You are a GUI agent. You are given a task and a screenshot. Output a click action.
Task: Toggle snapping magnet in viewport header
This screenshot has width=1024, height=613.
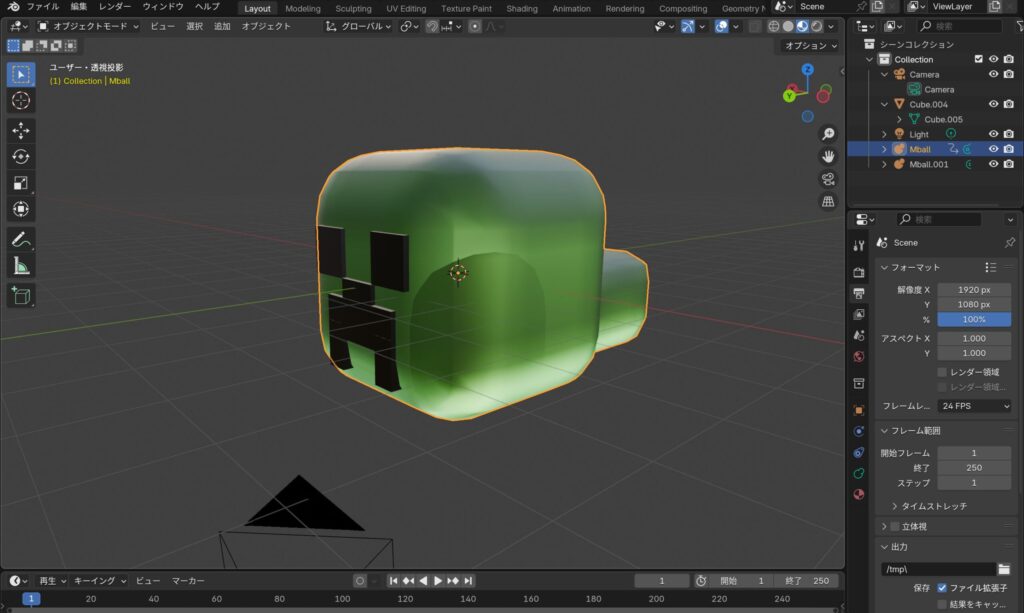coord(432,26)
